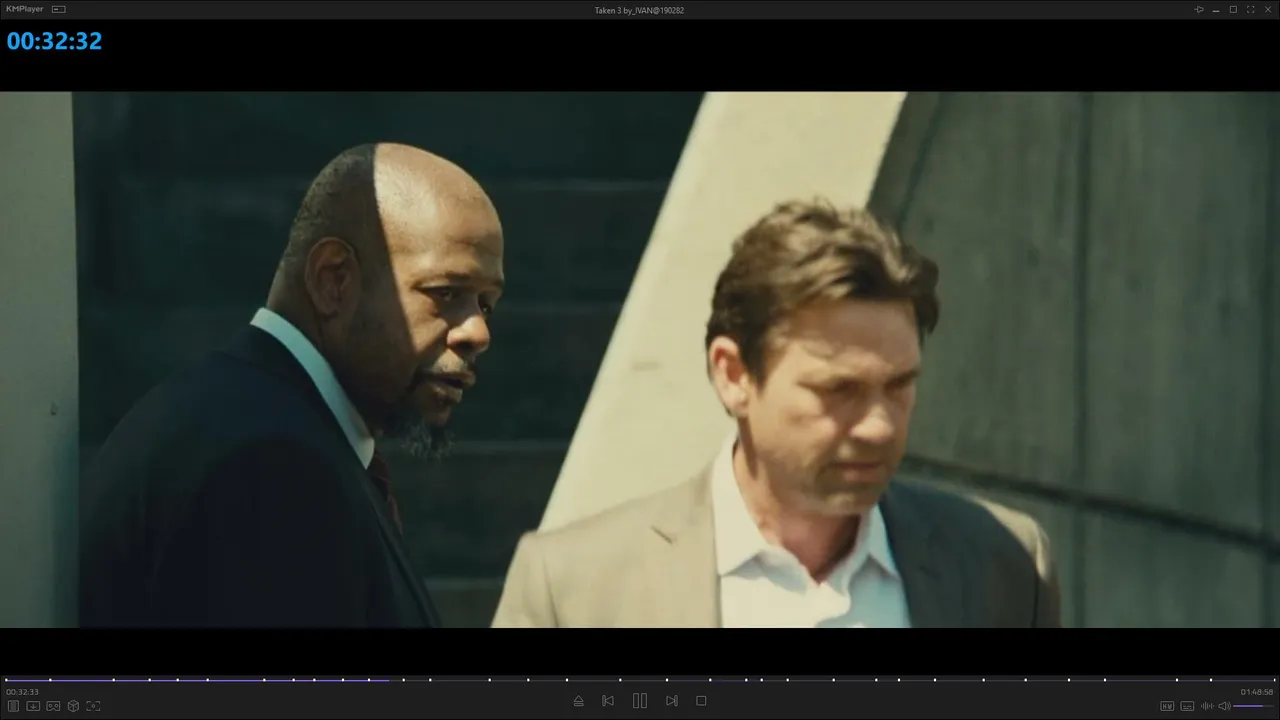The width and height of the screenshot is (1280, 720).
Task: Click the movie video frame
Action: click(640, 360)
